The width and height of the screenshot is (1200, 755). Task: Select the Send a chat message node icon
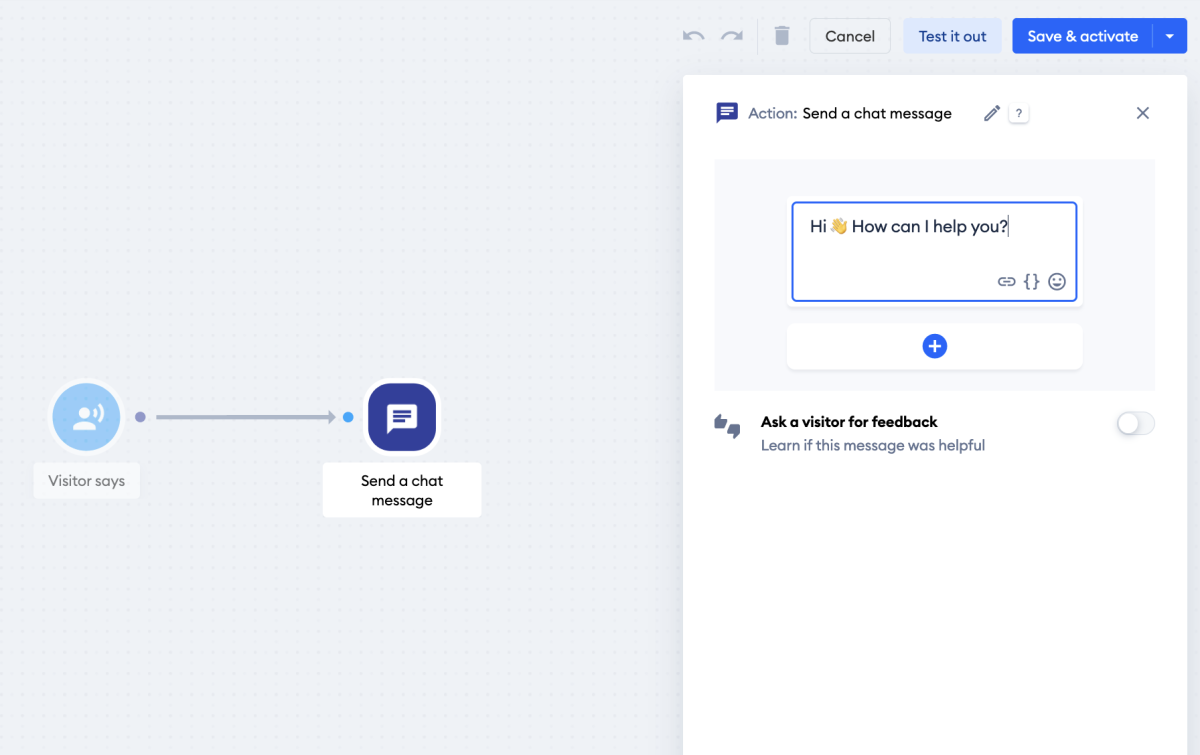[401, 417]
